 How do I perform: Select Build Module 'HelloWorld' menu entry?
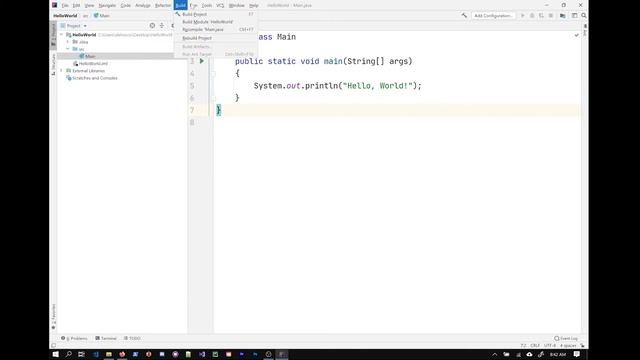point(215,22)
